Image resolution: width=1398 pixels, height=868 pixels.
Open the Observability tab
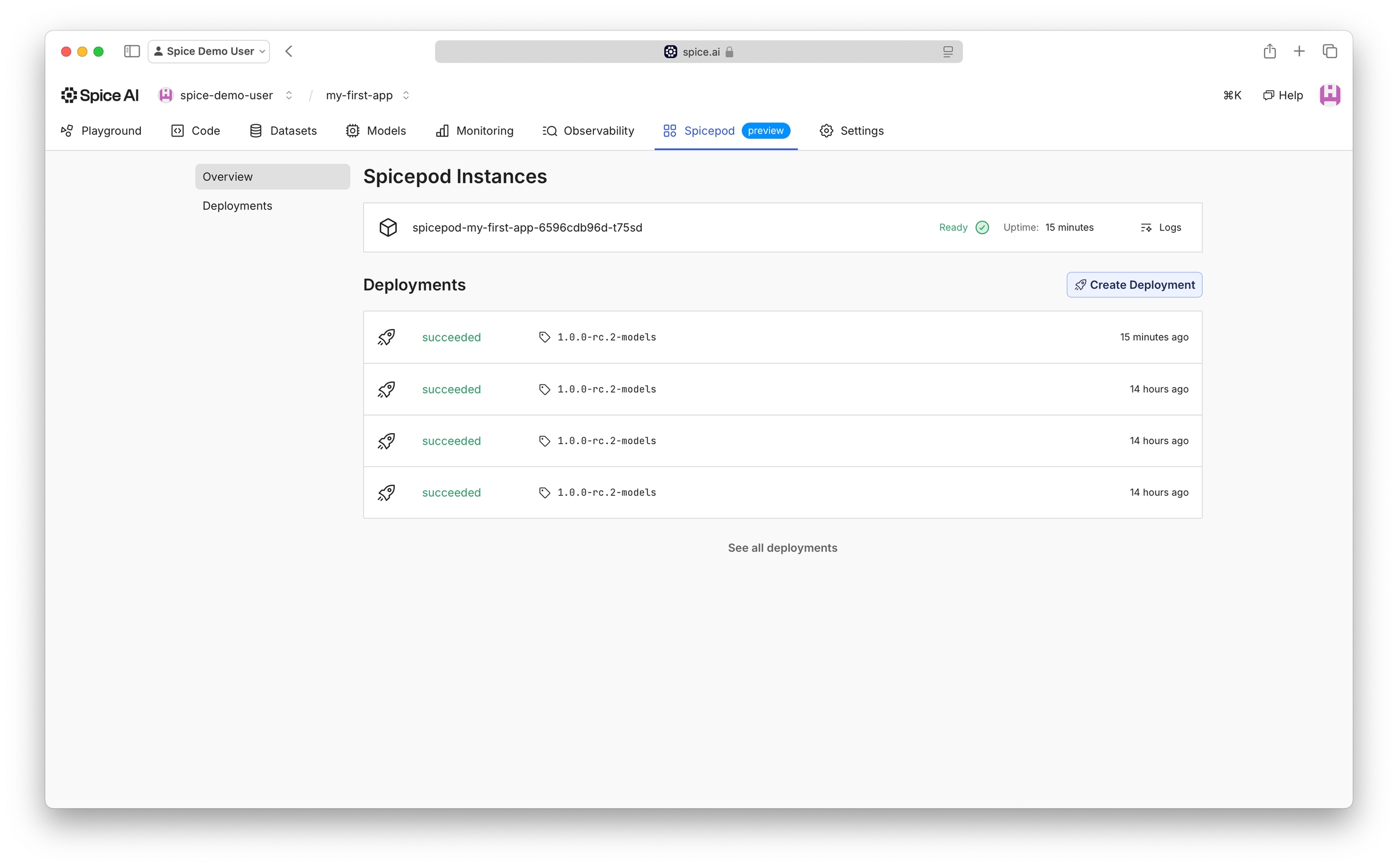[588, 131]
